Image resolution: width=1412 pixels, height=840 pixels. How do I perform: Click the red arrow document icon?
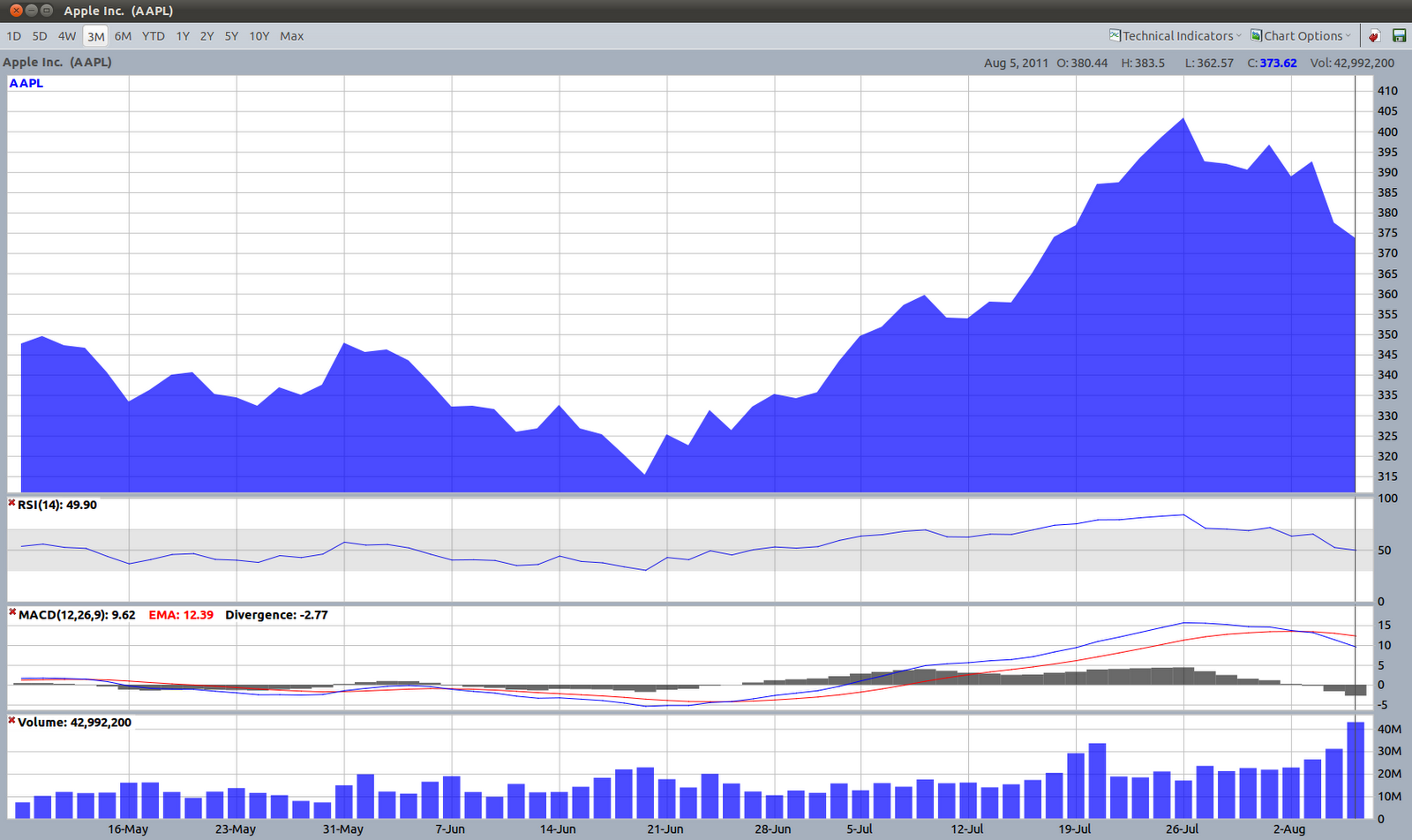click(x=1374, y=36)
